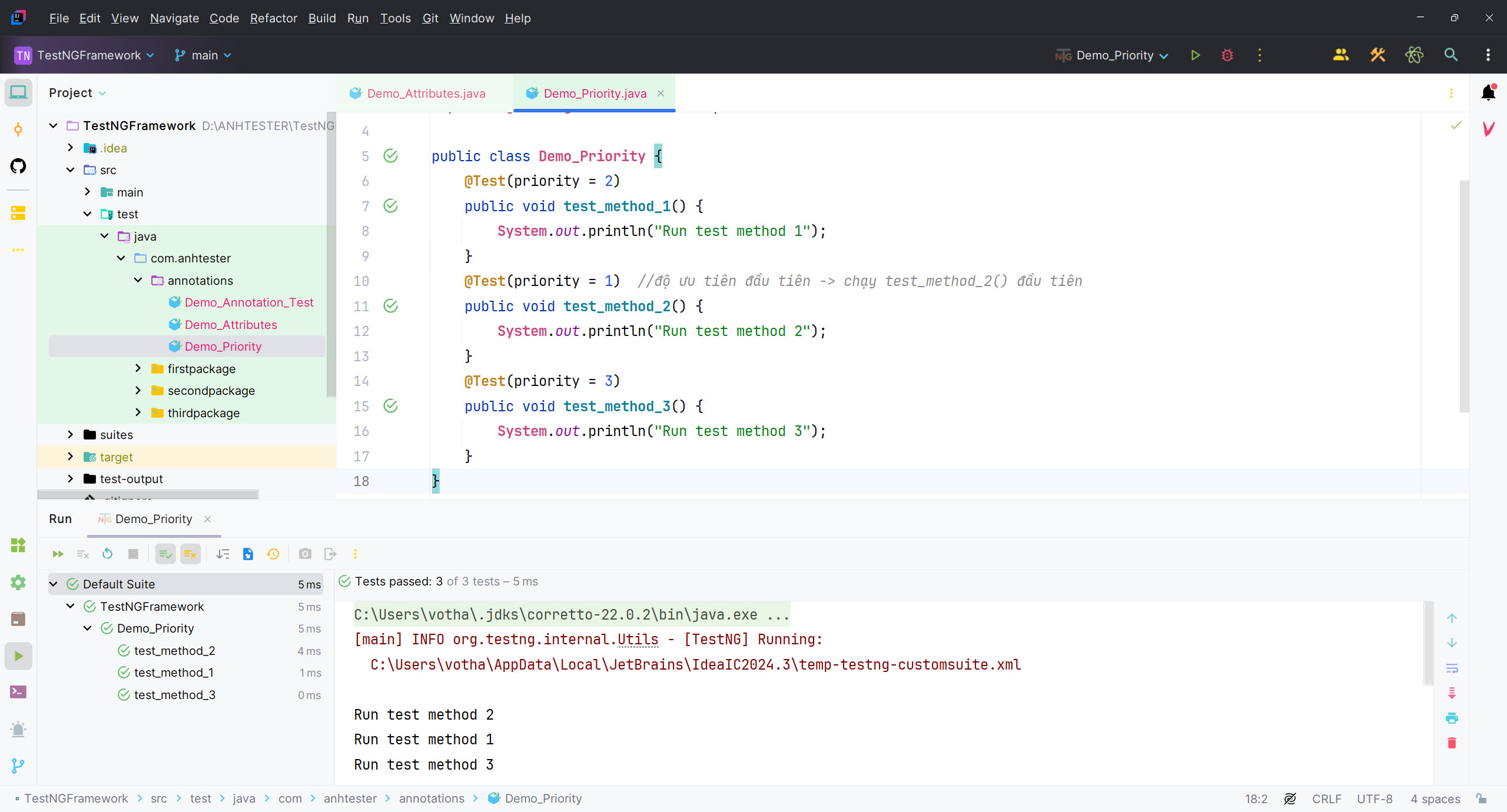This screenshot has width=1507, height=812.
Task: Sort test results icon in Run toolbar
Action: (223, 554)
